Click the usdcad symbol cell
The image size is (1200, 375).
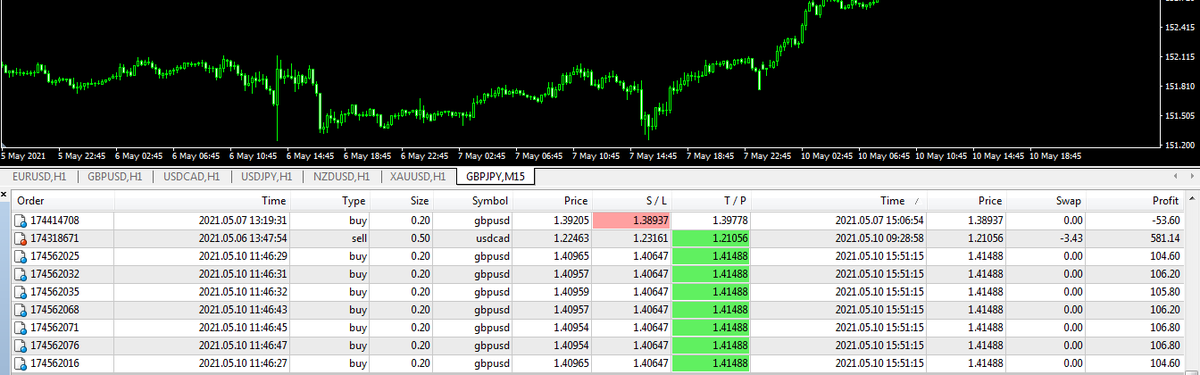(x=491, y=238)
